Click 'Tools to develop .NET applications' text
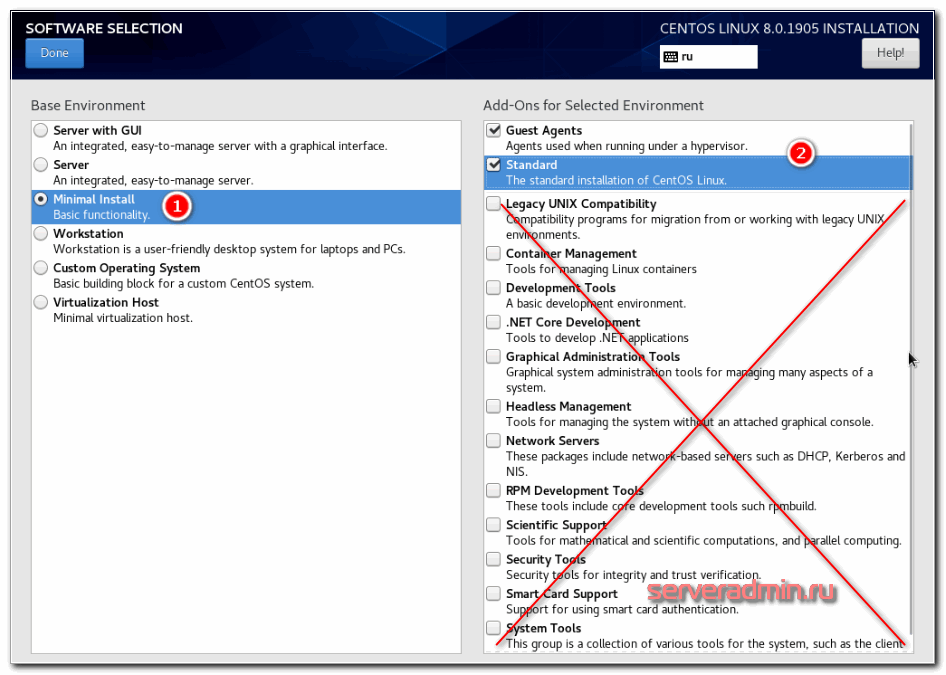Screen dimensions: 946x675 click(597, 338)
